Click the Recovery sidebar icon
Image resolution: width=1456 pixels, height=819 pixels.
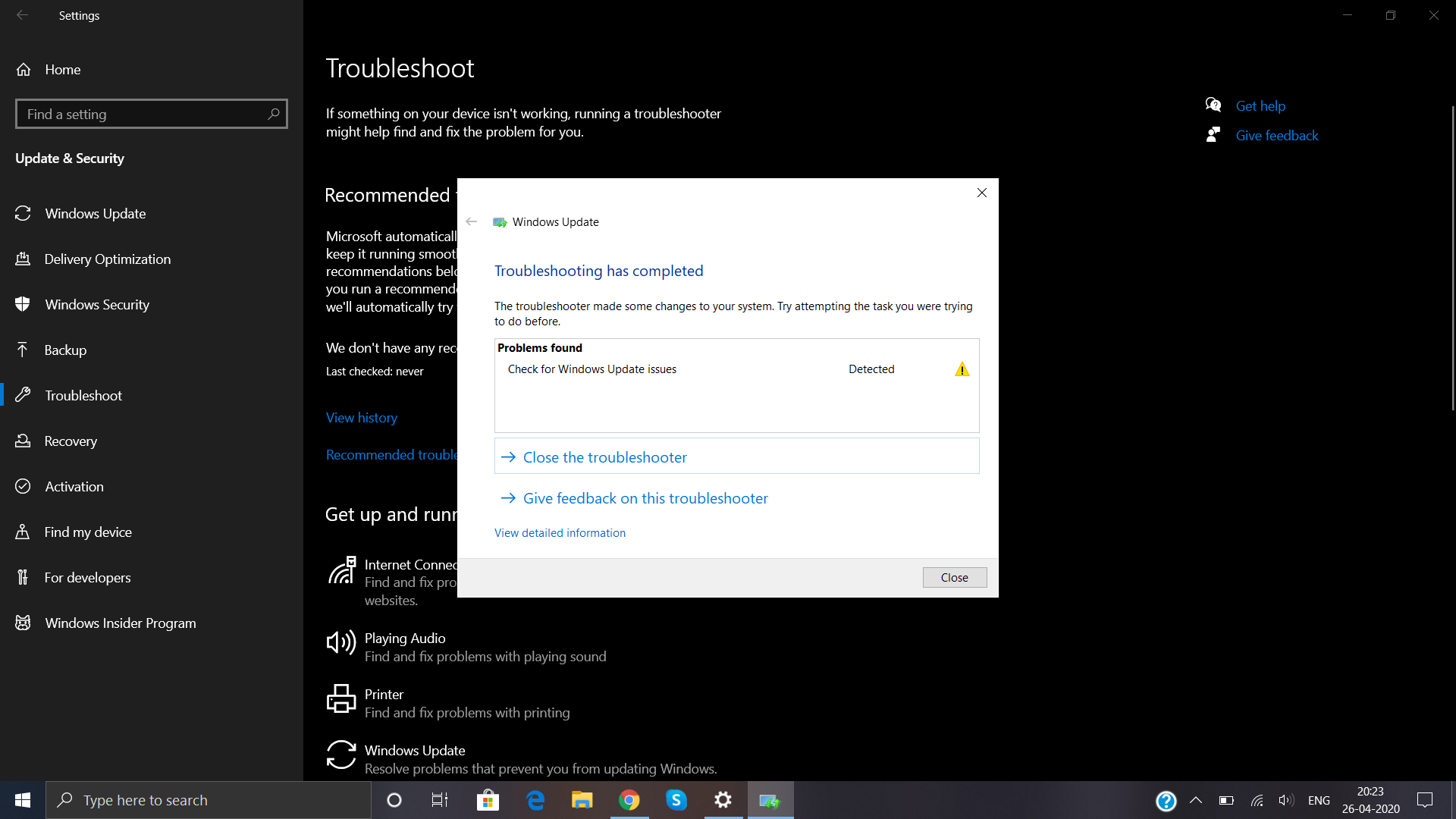click(23, 441)
